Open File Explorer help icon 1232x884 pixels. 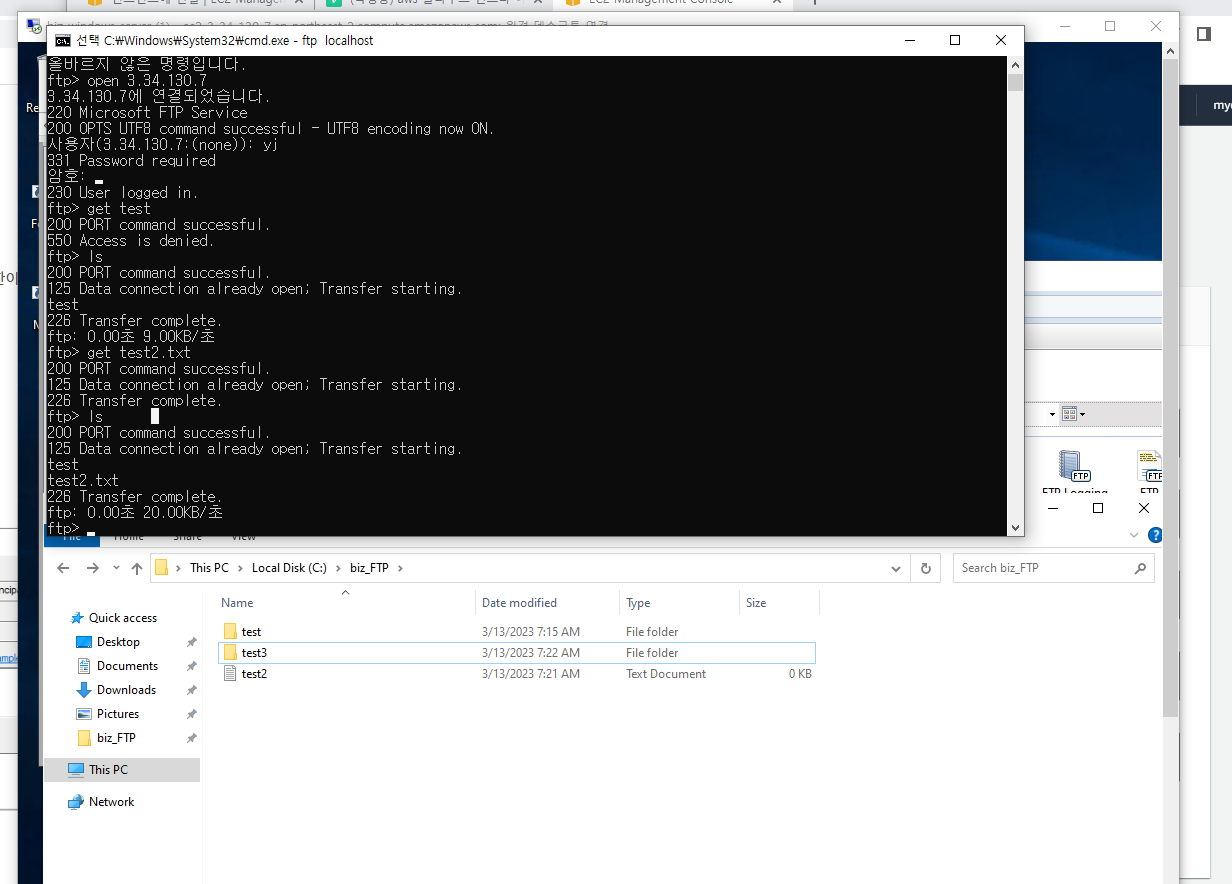1155,536
